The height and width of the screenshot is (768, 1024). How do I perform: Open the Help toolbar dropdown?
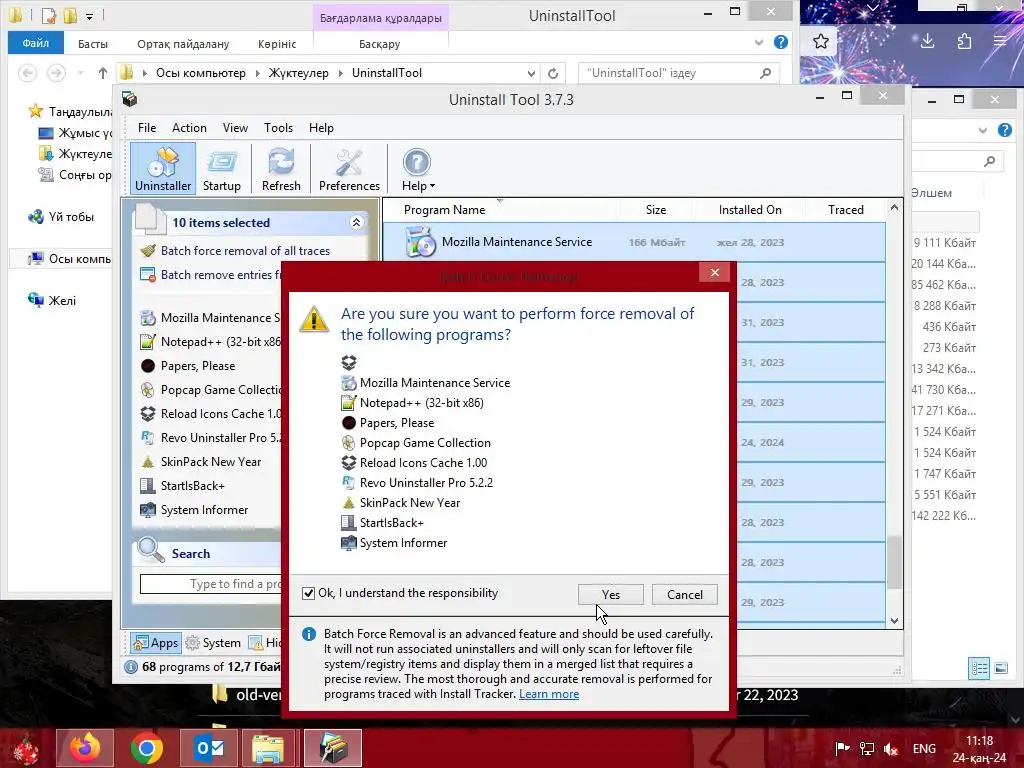[417, 168]
